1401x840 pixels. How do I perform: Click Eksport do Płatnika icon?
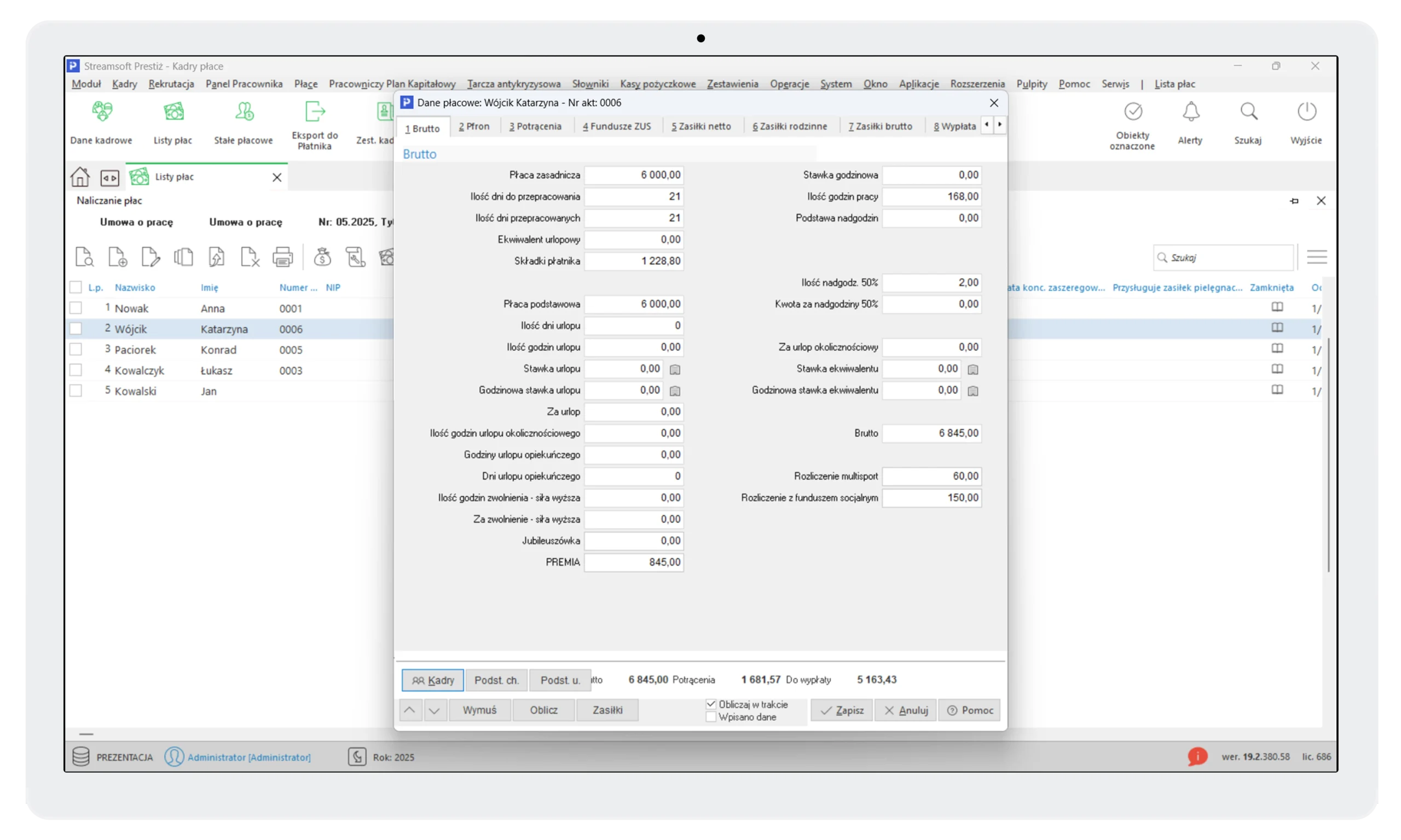tap(315, 112)
